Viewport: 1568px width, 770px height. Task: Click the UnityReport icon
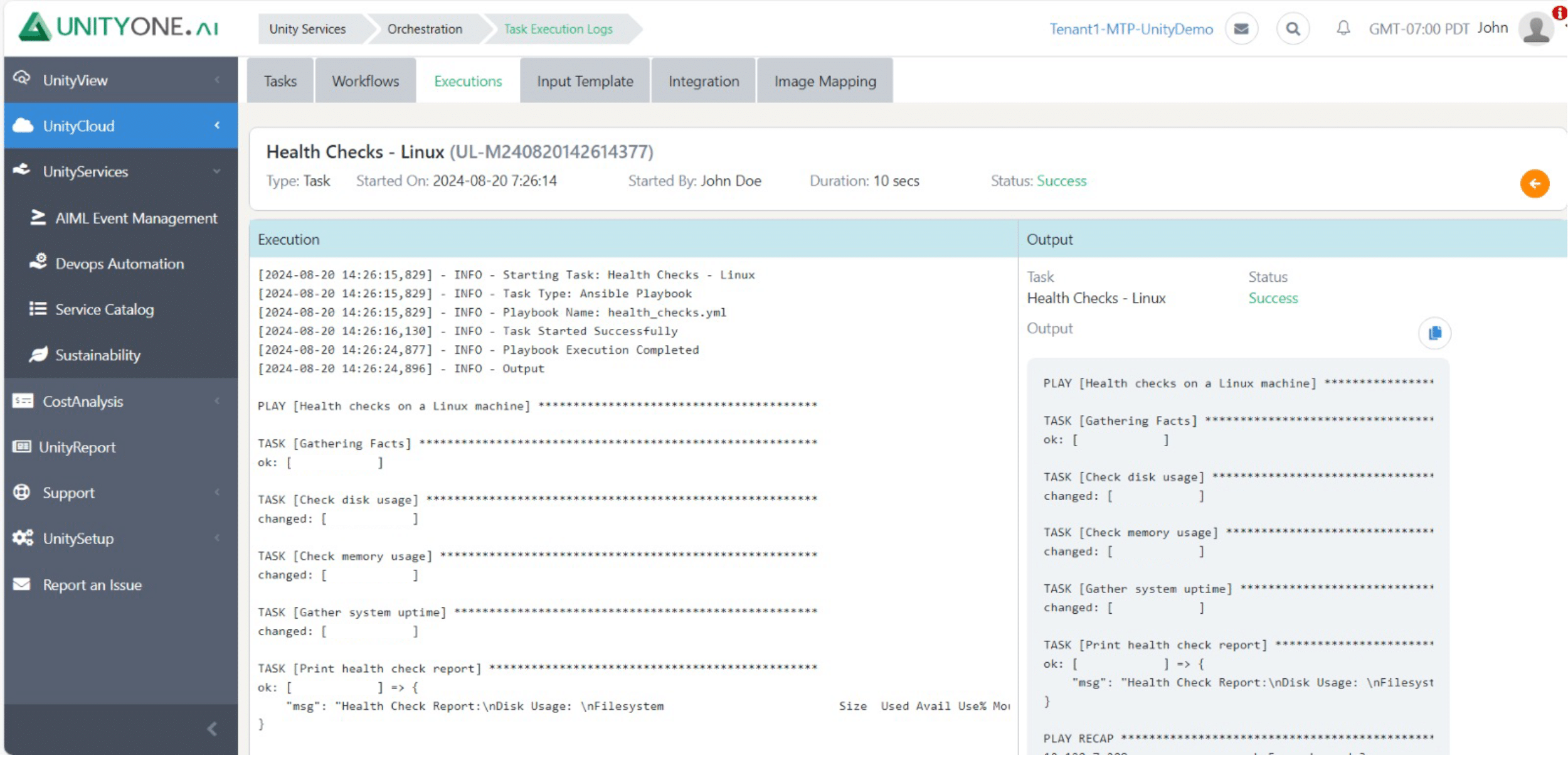pos(21,446)
